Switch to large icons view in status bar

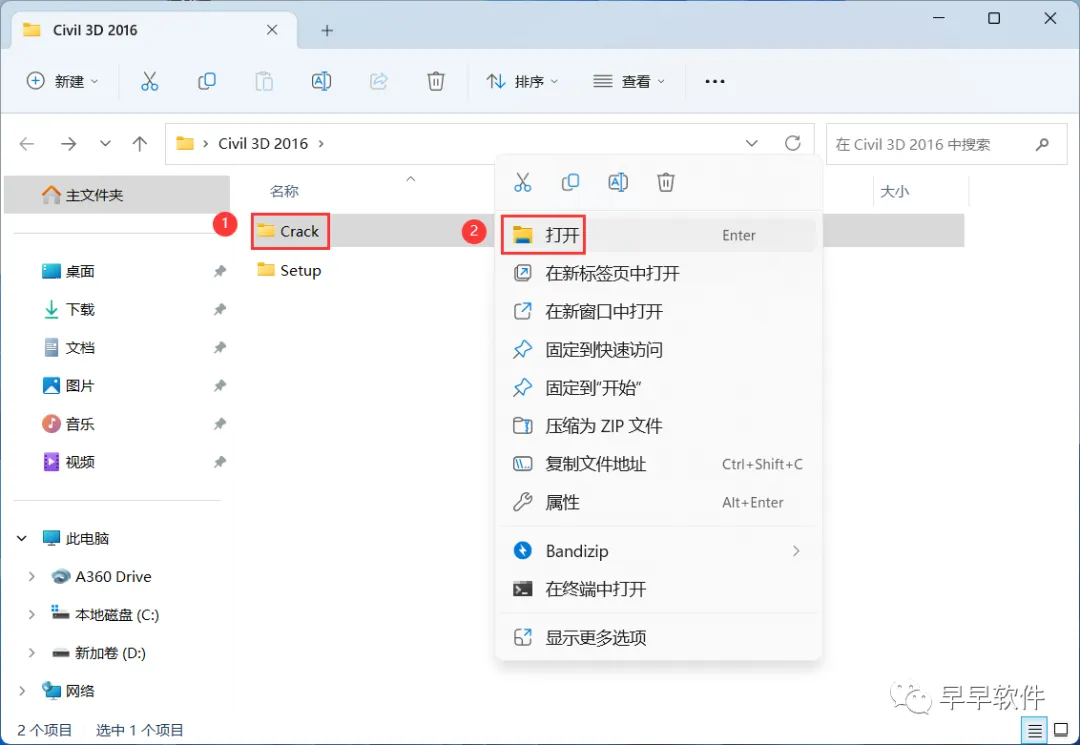click(1061, 731)
